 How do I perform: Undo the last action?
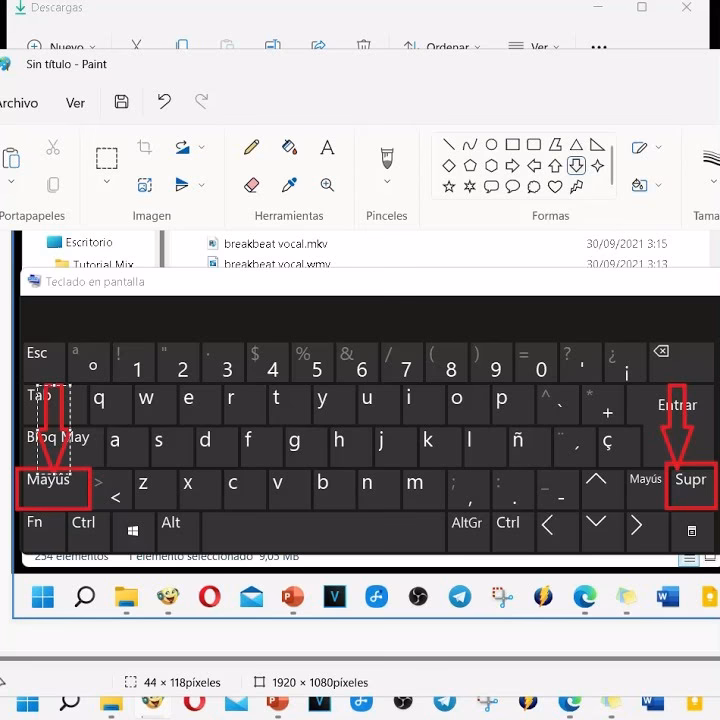pyautogui.click(x=164, y=102)
